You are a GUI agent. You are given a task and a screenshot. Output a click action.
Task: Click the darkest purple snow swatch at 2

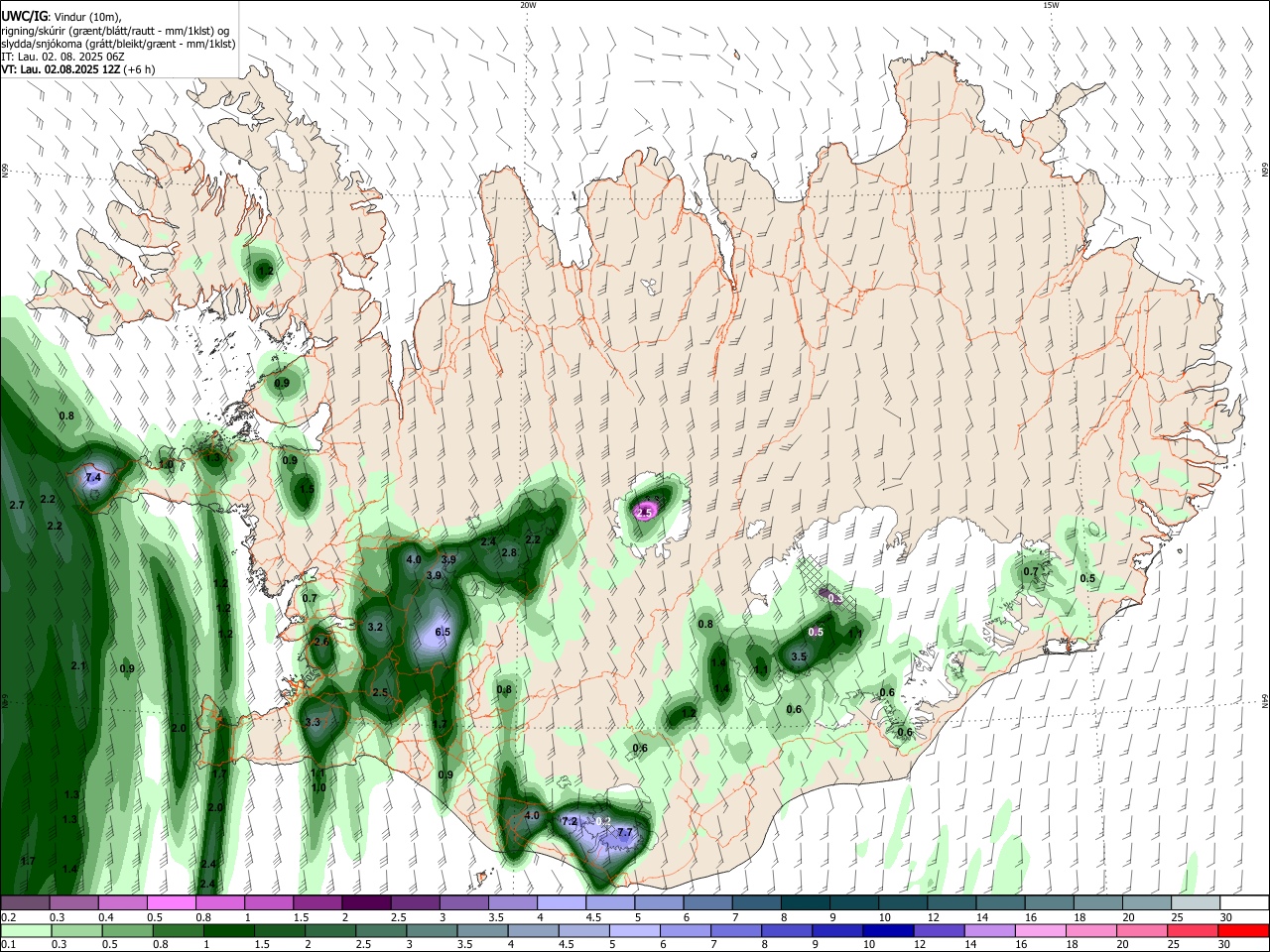[x=366, y=903]
